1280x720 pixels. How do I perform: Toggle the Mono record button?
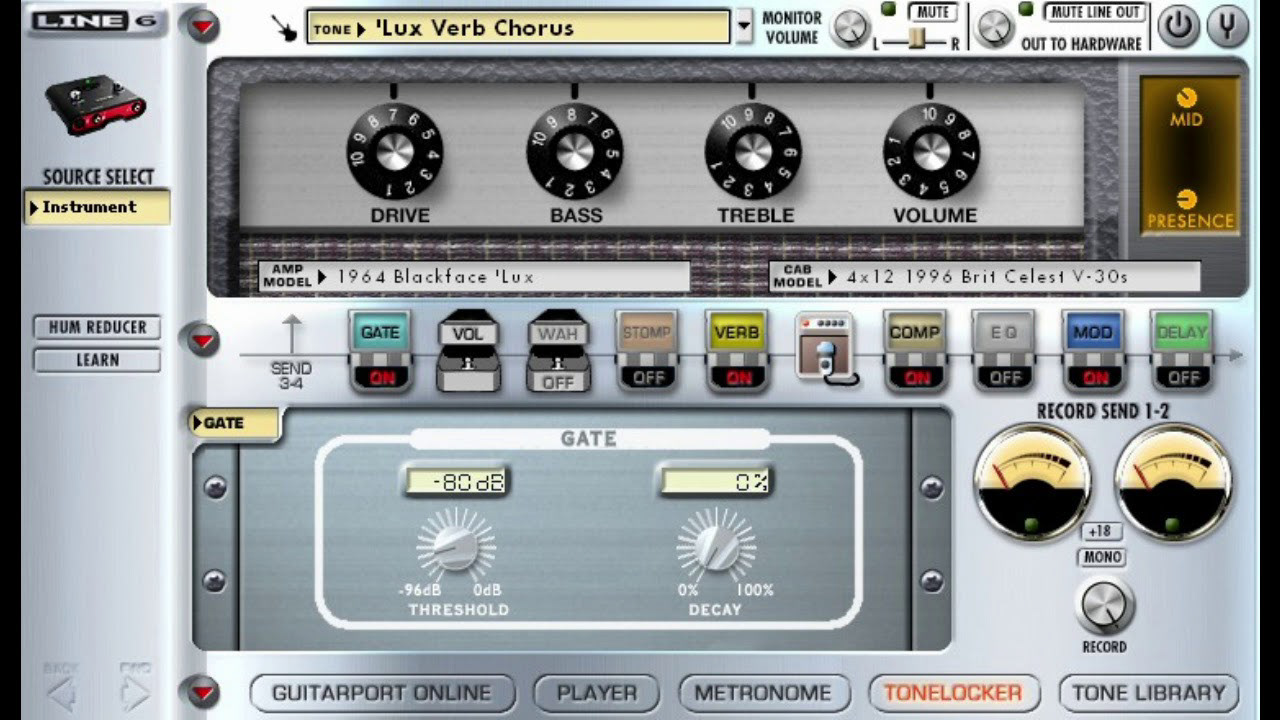pyautogui.click(x=1102, y=557)
